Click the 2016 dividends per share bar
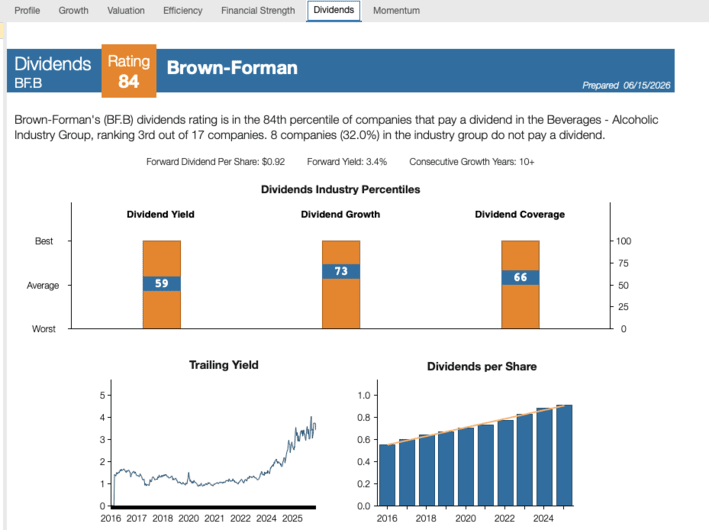The image size is (709, 530). click(387, 475)
